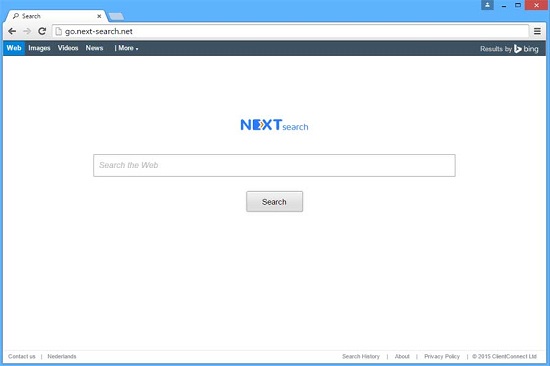Open the Privacy Policy link
The height and width of the screenshot is (366, 550).
442,357
